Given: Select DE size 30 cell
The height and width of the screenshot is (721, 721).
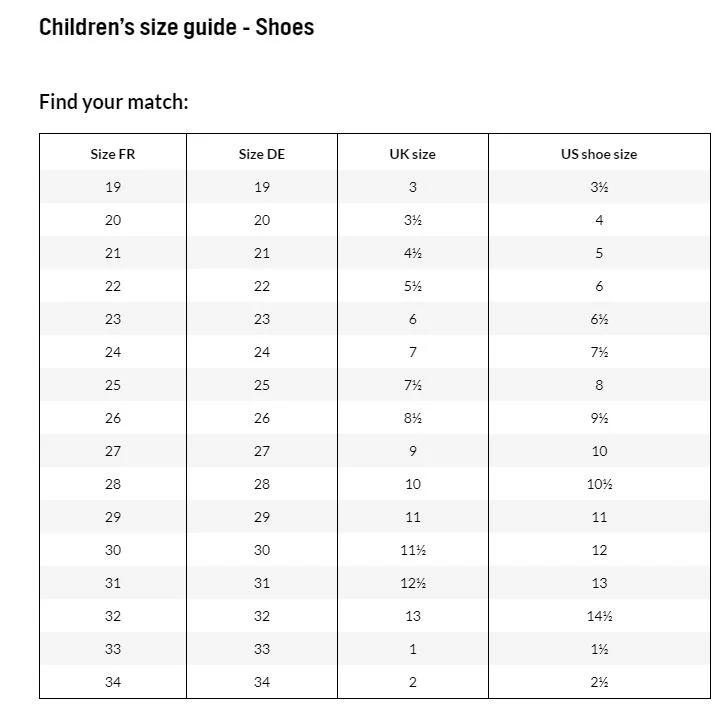Looking at the screenshot, I should click(262, 550).
